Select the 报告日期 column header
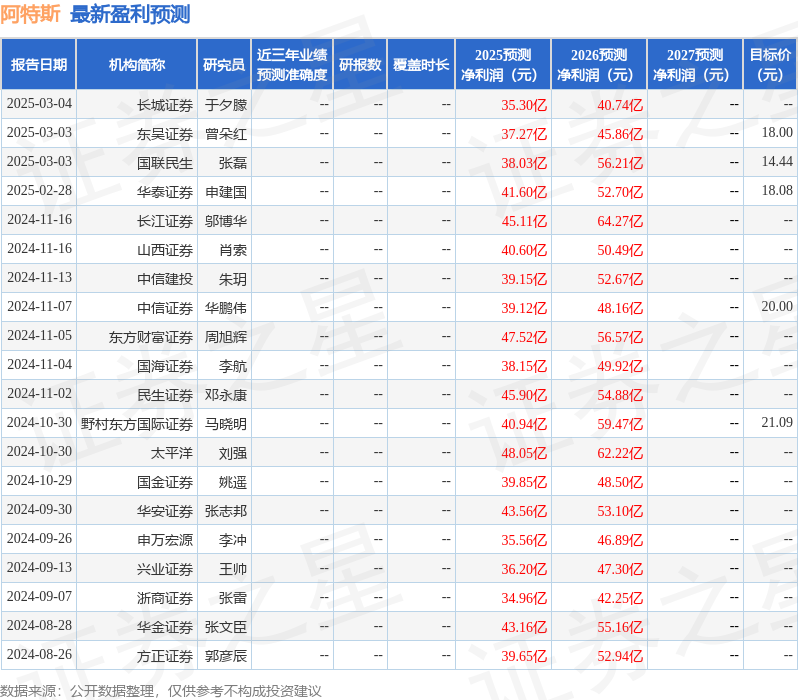798x700 pixels. pos(39,65)
